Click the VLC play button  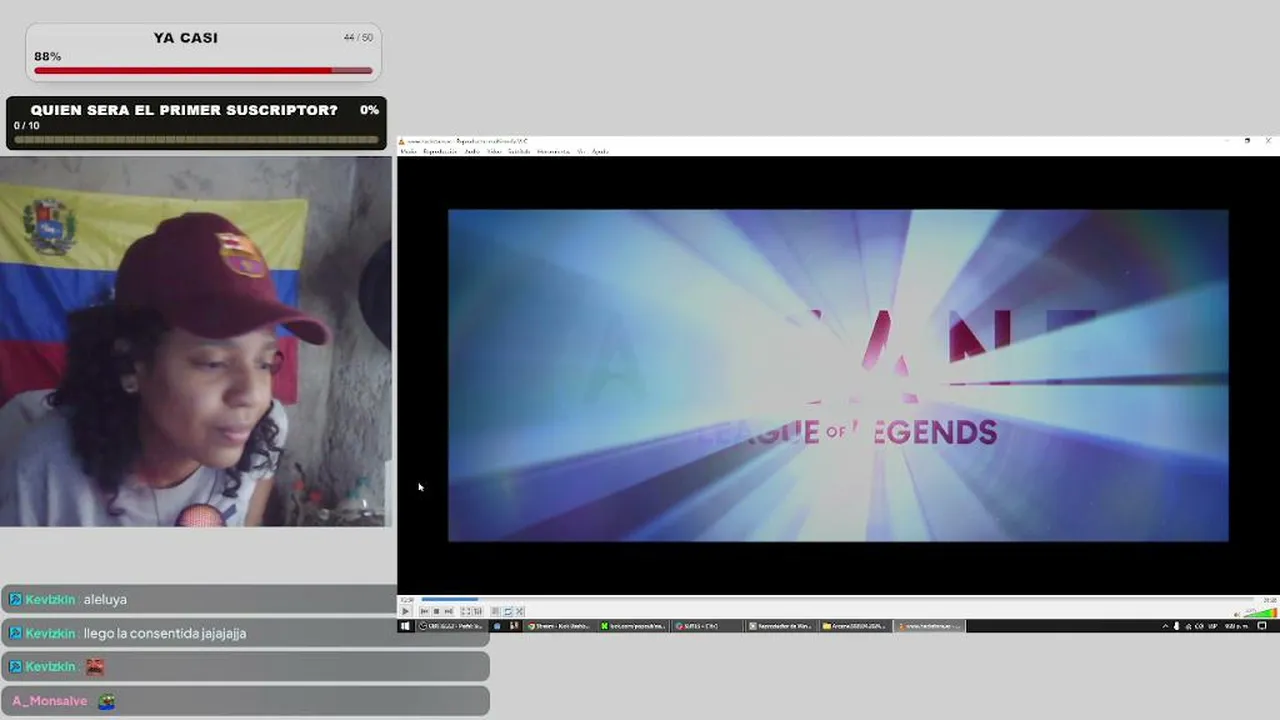(x=405, y=611)
